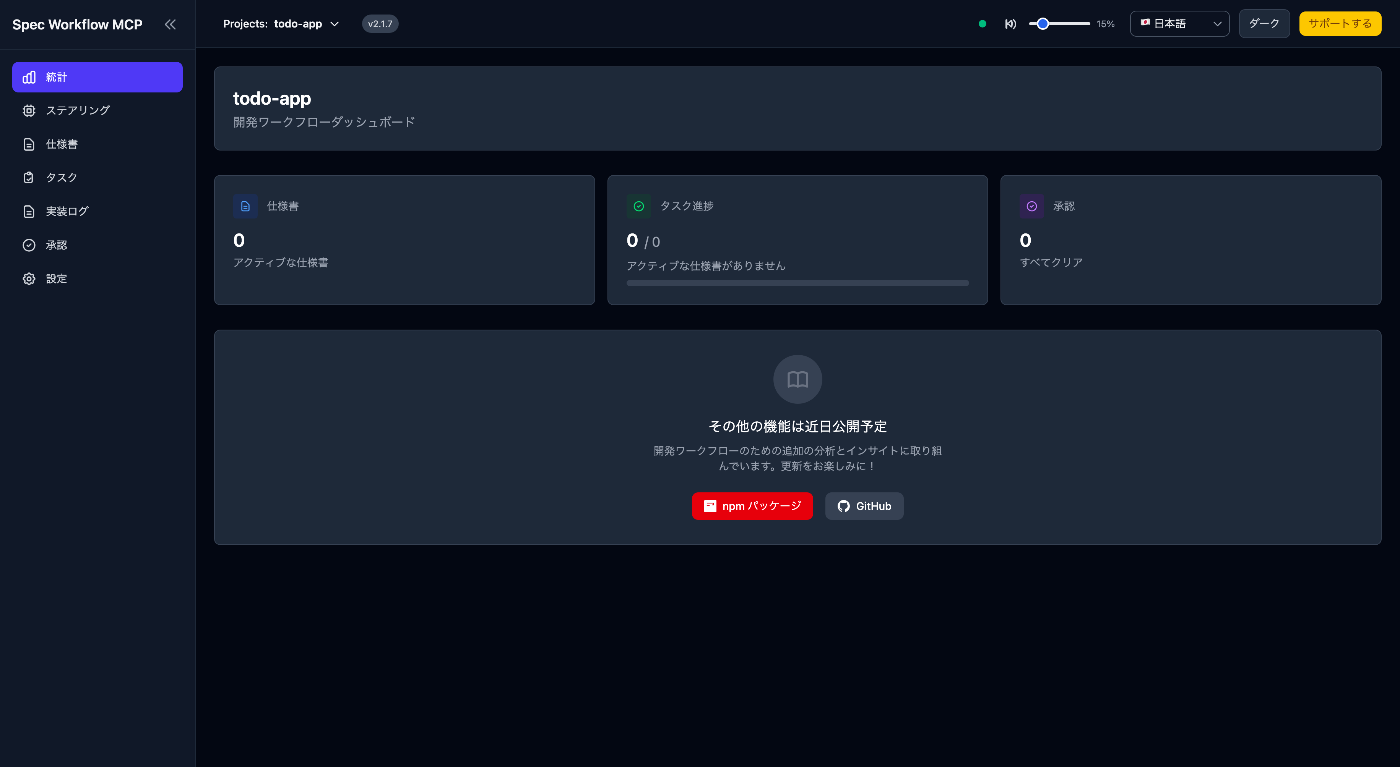Click the 開発ワークフローダッシュボード subtitle
The height and width of the screenshot is (767, 1400).
324,122
